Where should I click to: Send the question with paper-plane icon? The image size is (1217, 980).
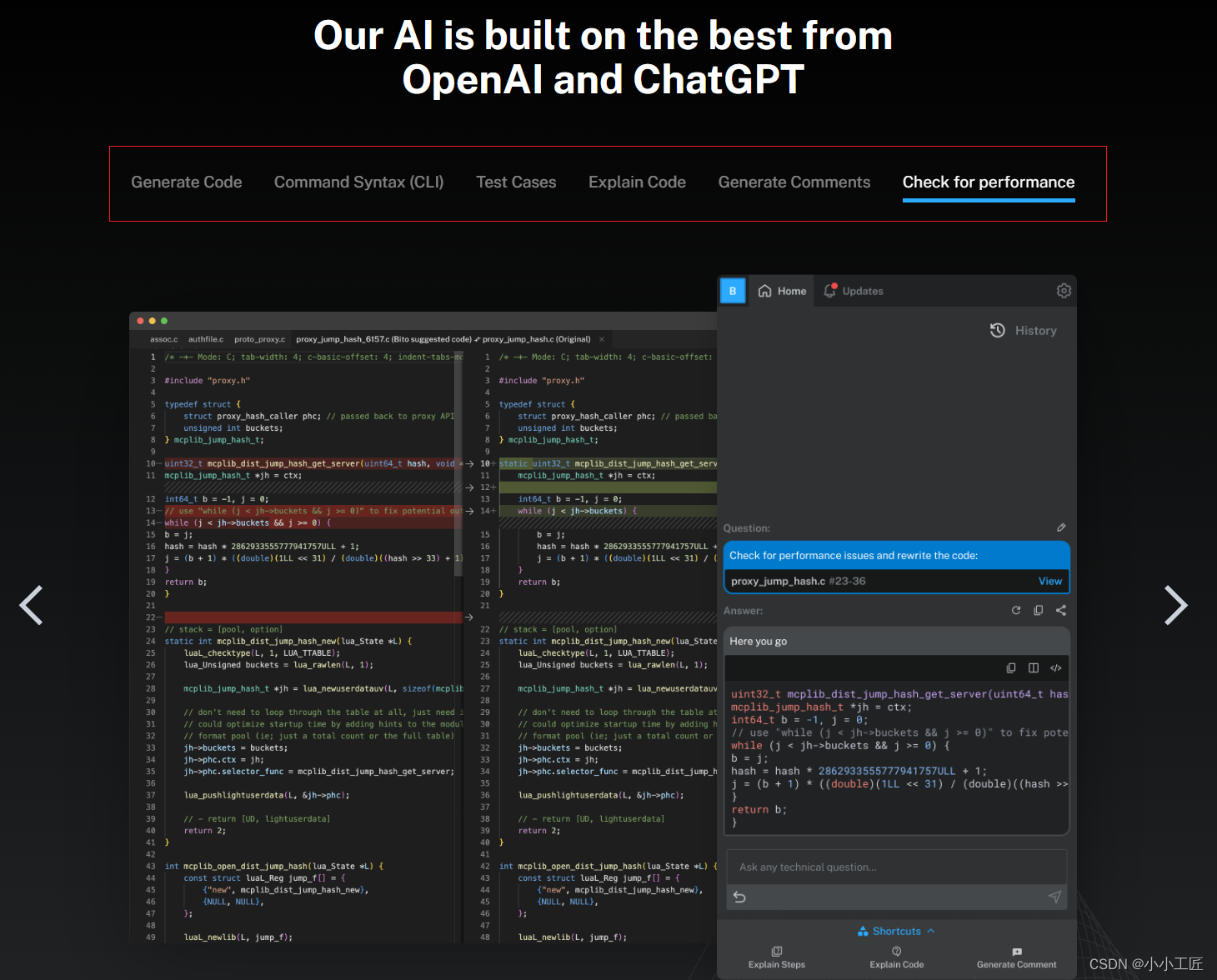[x=1054, y=897]
